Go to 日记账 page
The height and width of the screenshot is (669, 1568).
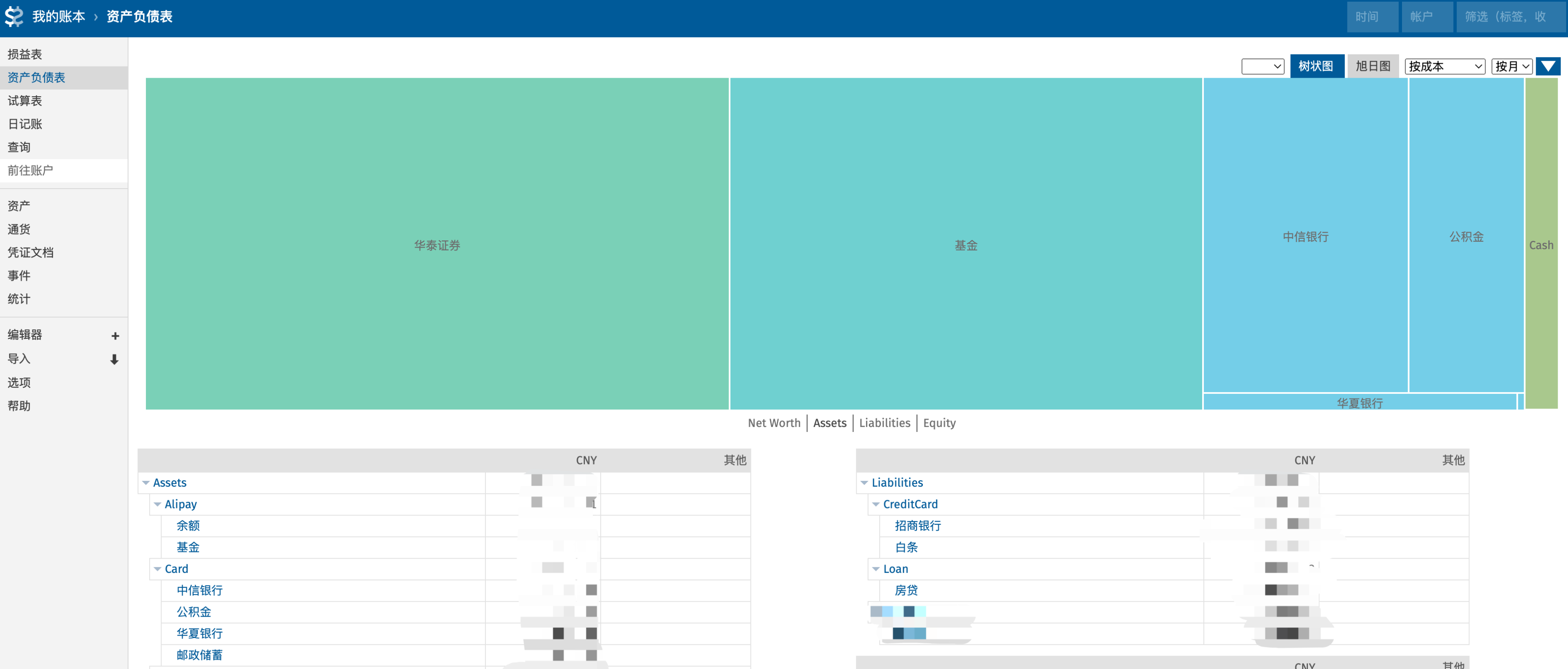point(25,124)
